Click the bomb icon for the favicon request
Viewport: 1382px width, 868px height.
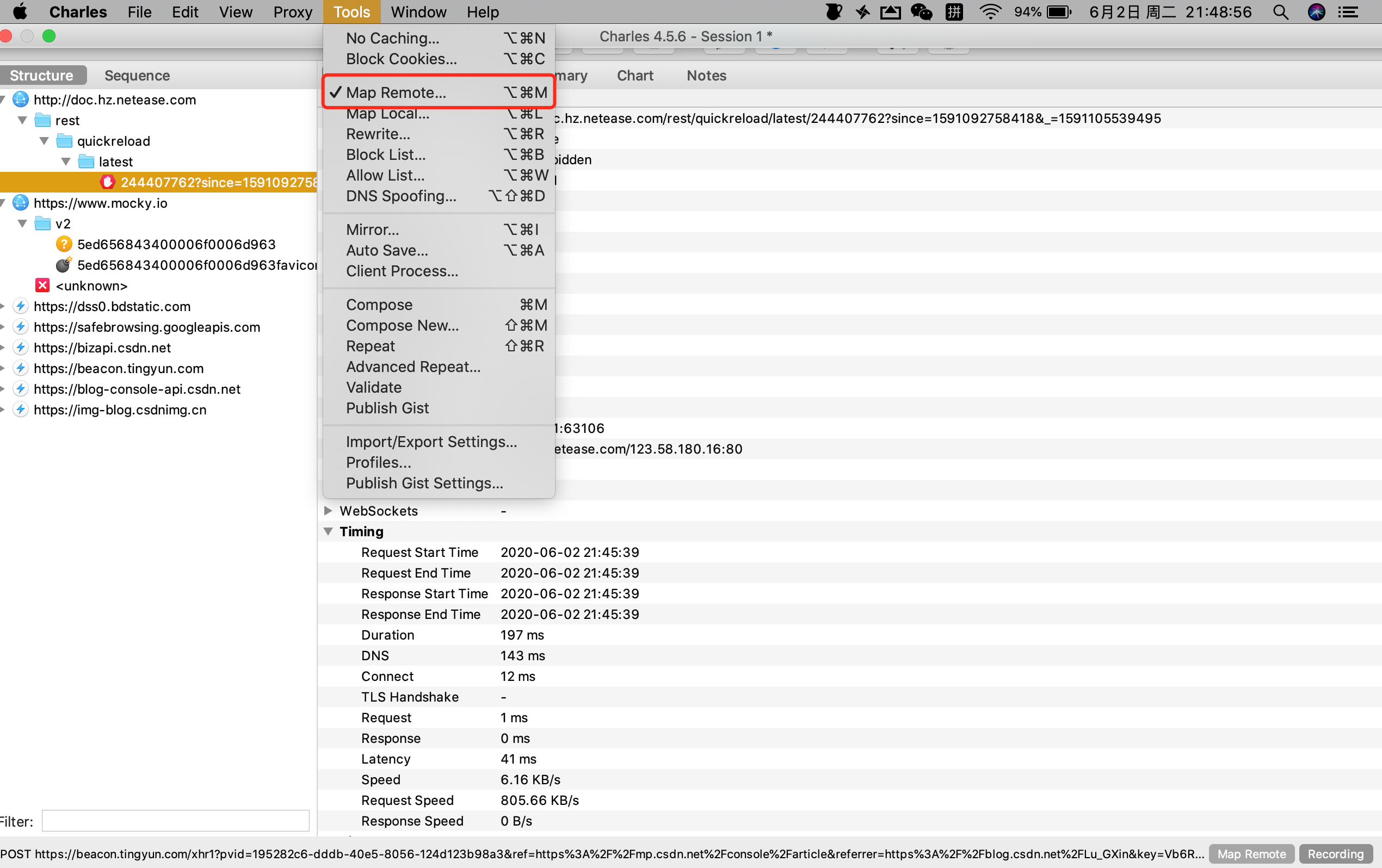click(x=64, y=264)
